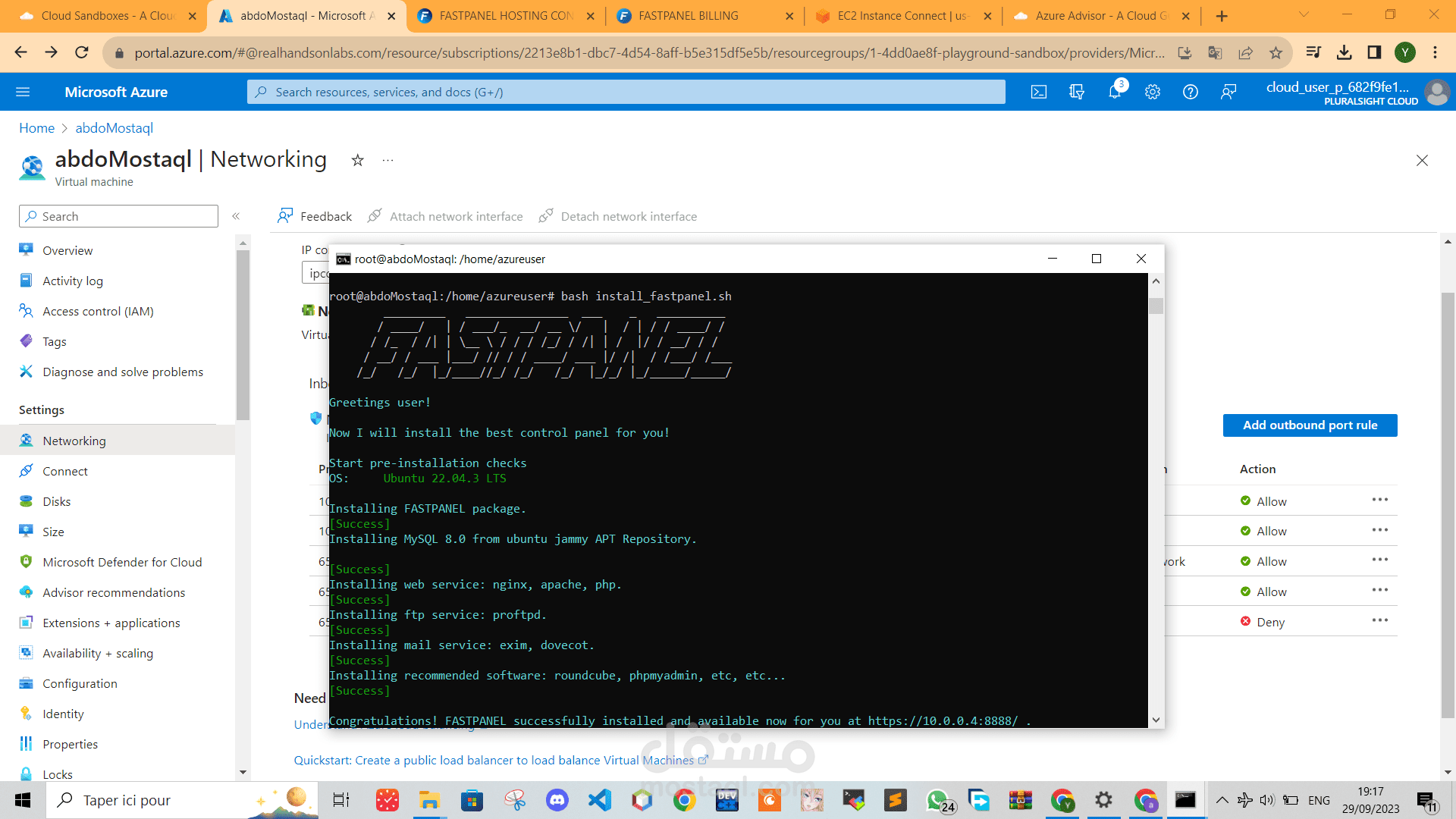Screen dimensions: 1456x819
Task: Click the terminal window vertical scrollbar
Action: 1156,500
